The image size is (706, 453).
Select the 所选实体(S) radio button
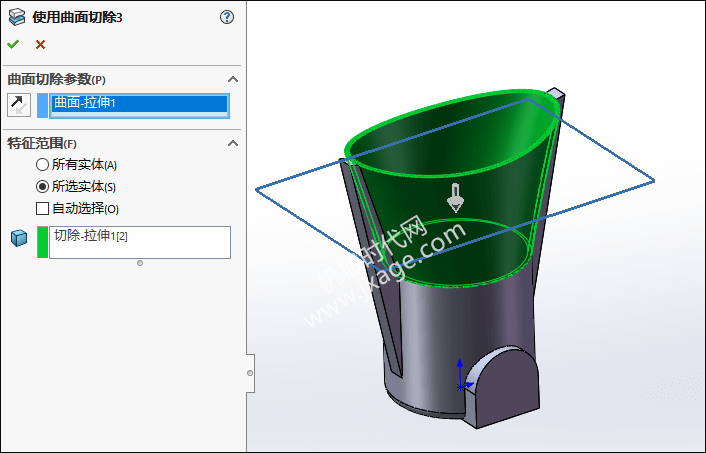coord(42,186)
